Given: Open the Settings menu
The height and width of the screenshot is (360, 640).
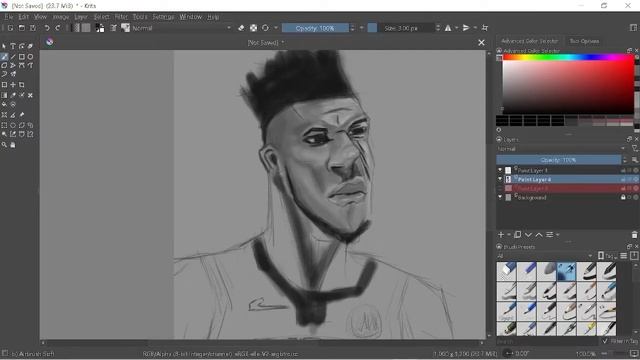Looking at the screenshot, I should click(163, 17).
